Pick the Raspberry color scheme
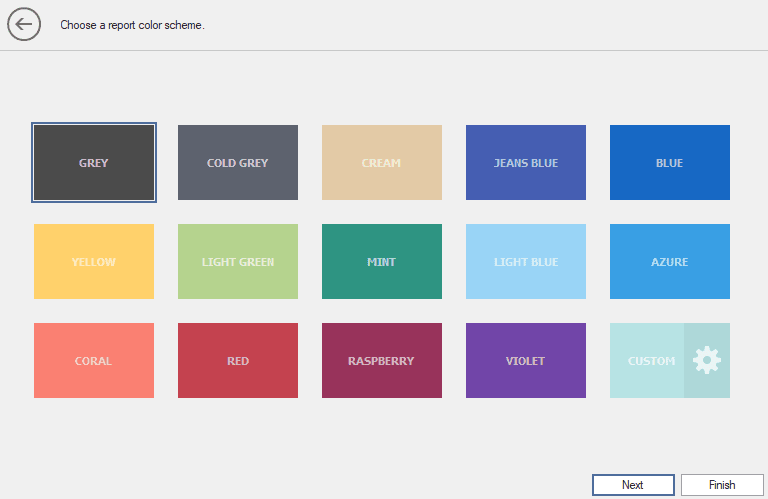The image size is (768, 499). pos(382,360)
